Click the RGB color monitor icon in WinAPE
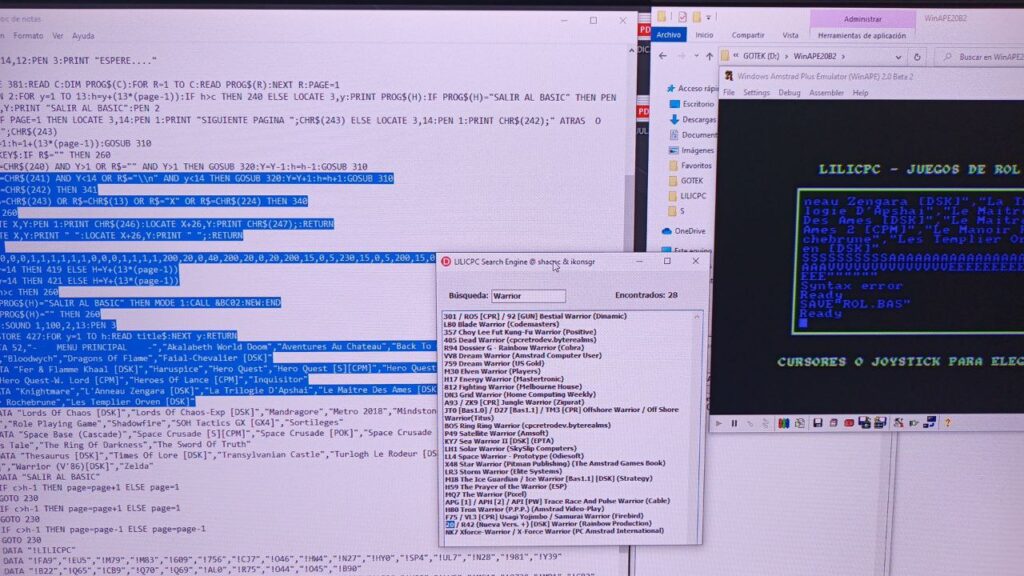The height and width of the screenshot is (576, 1024). tap(783, 423)
